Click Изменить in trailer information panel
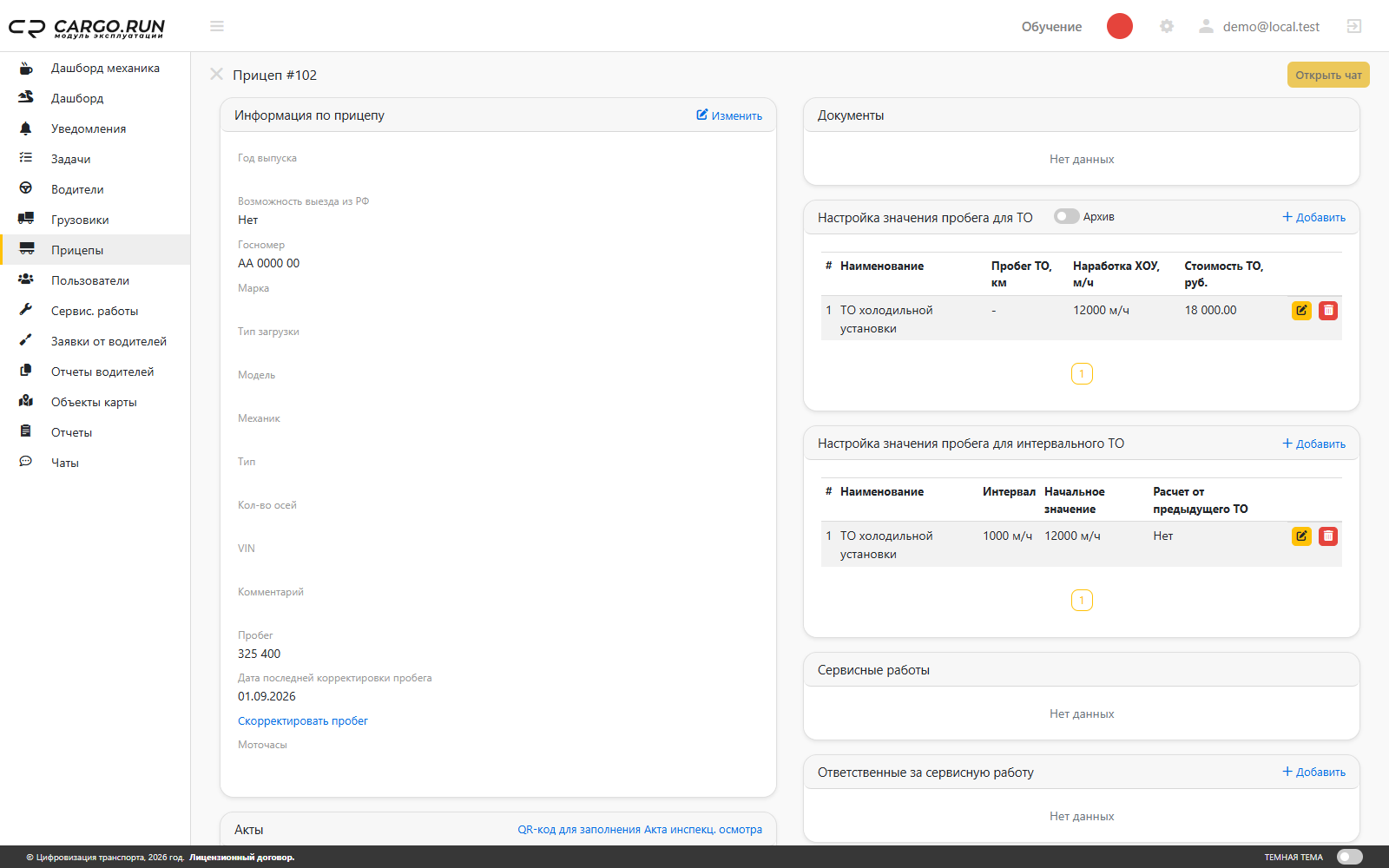 (729, 115)
